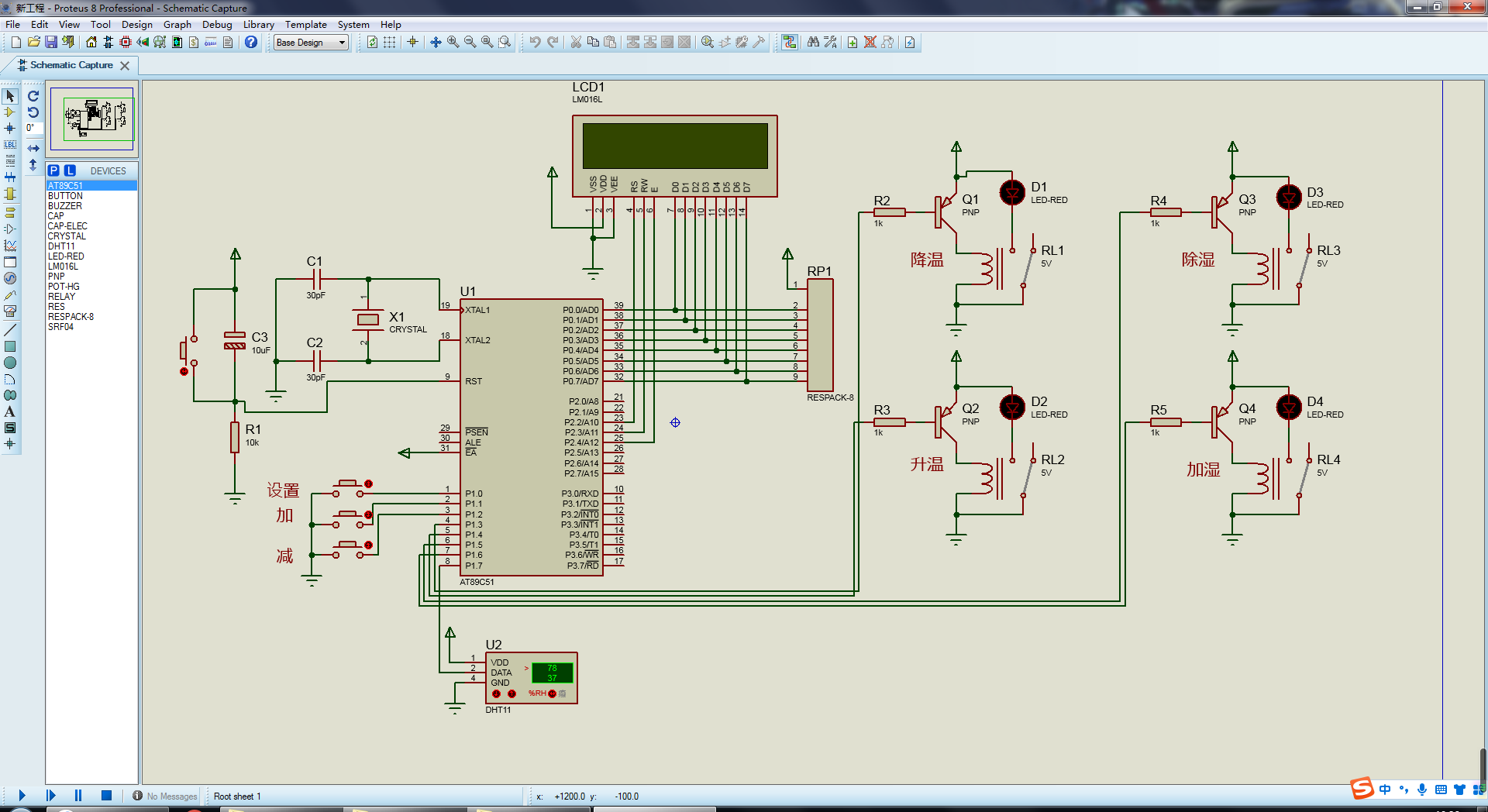Image resolution: width=1488 pixels, height=812 pixels.
Task: Open the Library menu
Action: pyautogui.click(x=258, y=24)
